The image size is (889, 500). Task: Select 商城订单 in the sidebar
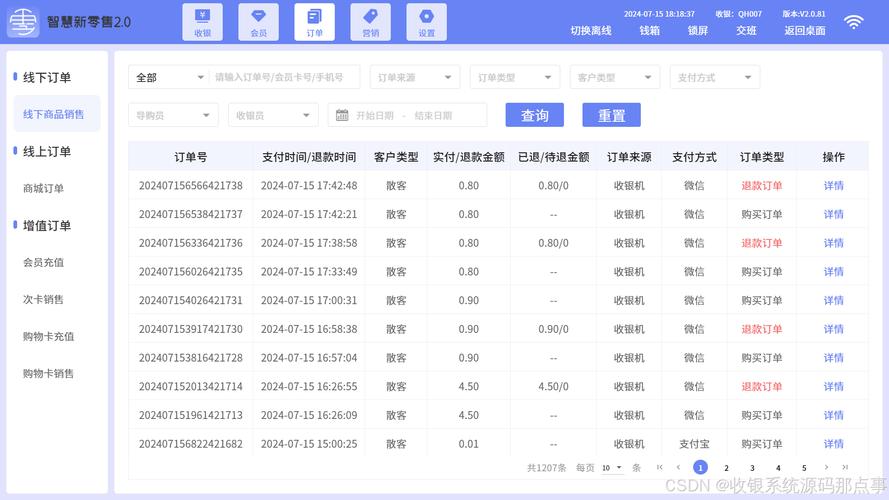[44, 188]
